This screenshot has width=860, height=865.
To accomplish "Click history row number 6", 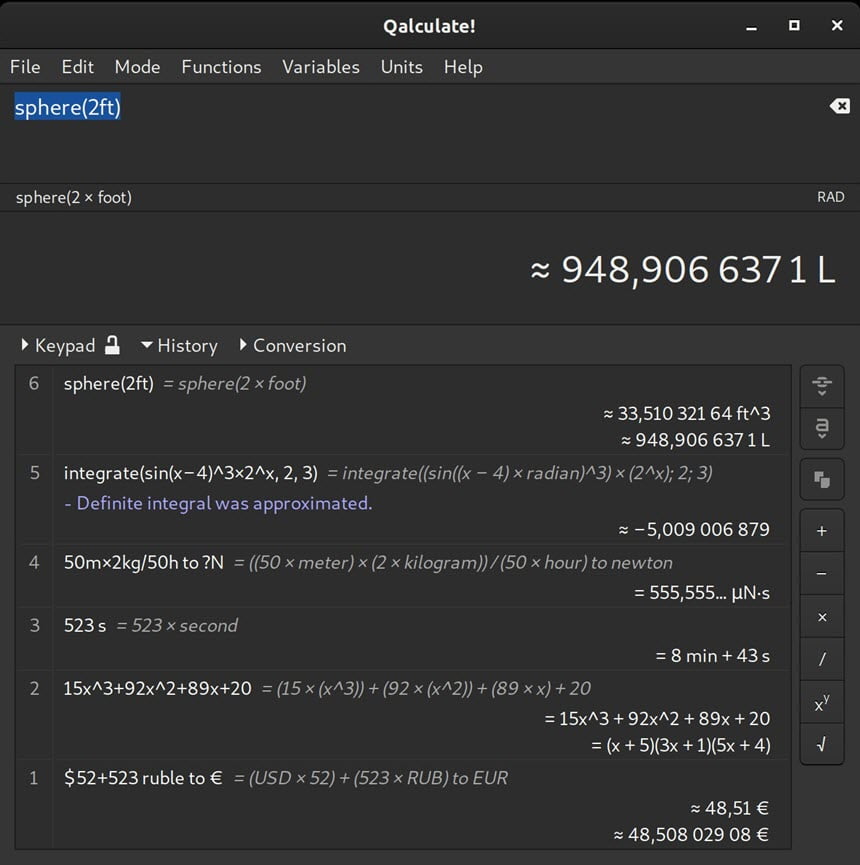I will click(x=34, y=383).
